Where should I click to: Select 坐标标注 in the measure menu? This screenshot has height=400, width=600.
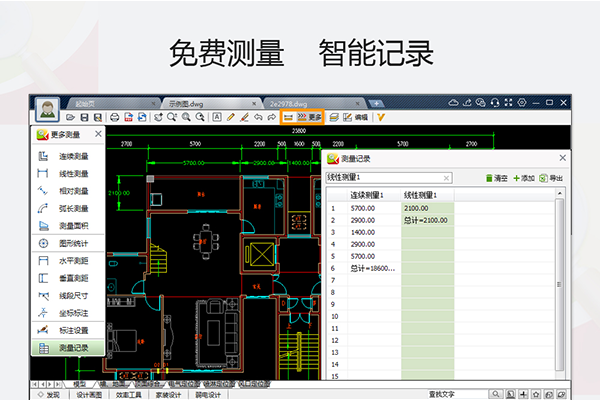(68, 313)
